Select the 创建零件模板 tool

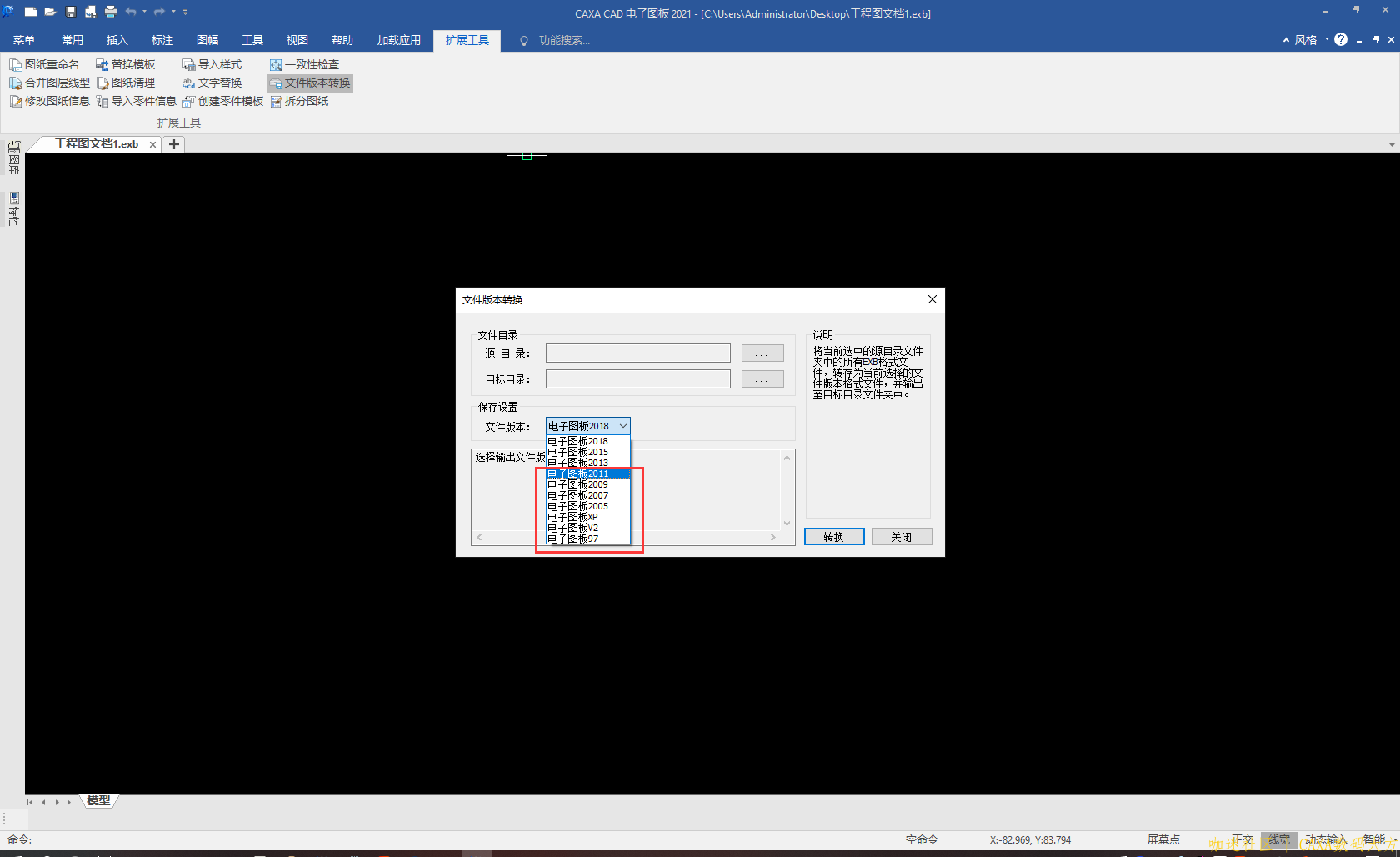pyautogui.click(x=222, y=101)
